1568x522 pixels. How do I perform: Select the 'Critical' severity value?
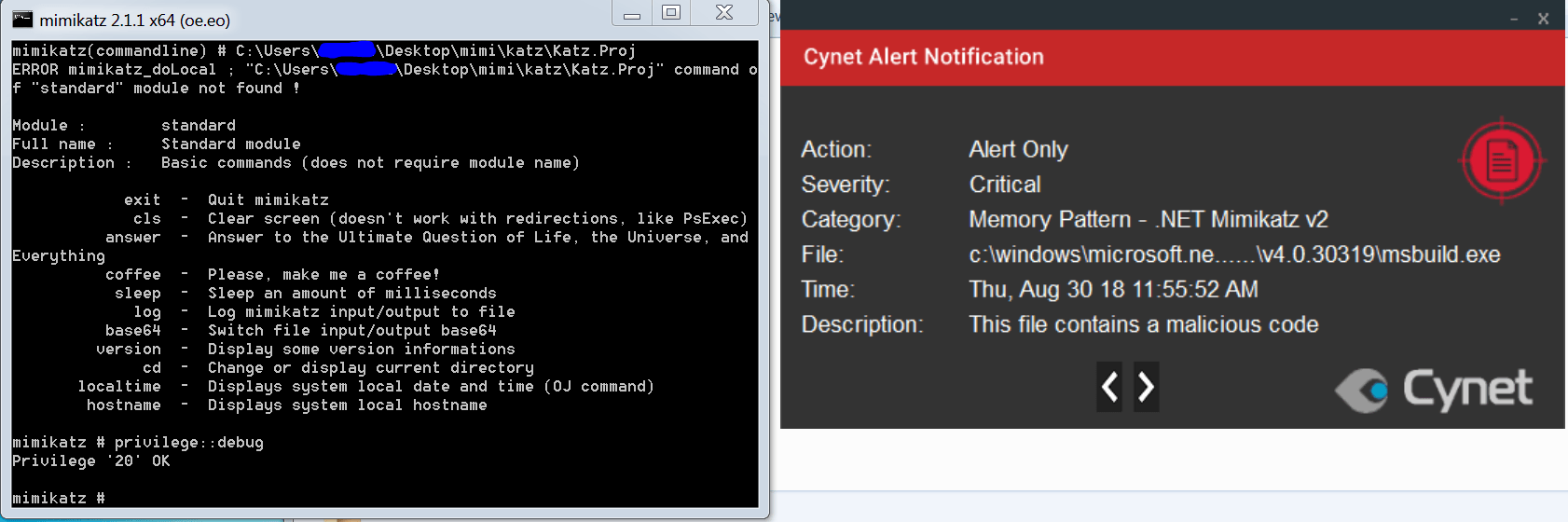pos(1005,185)
